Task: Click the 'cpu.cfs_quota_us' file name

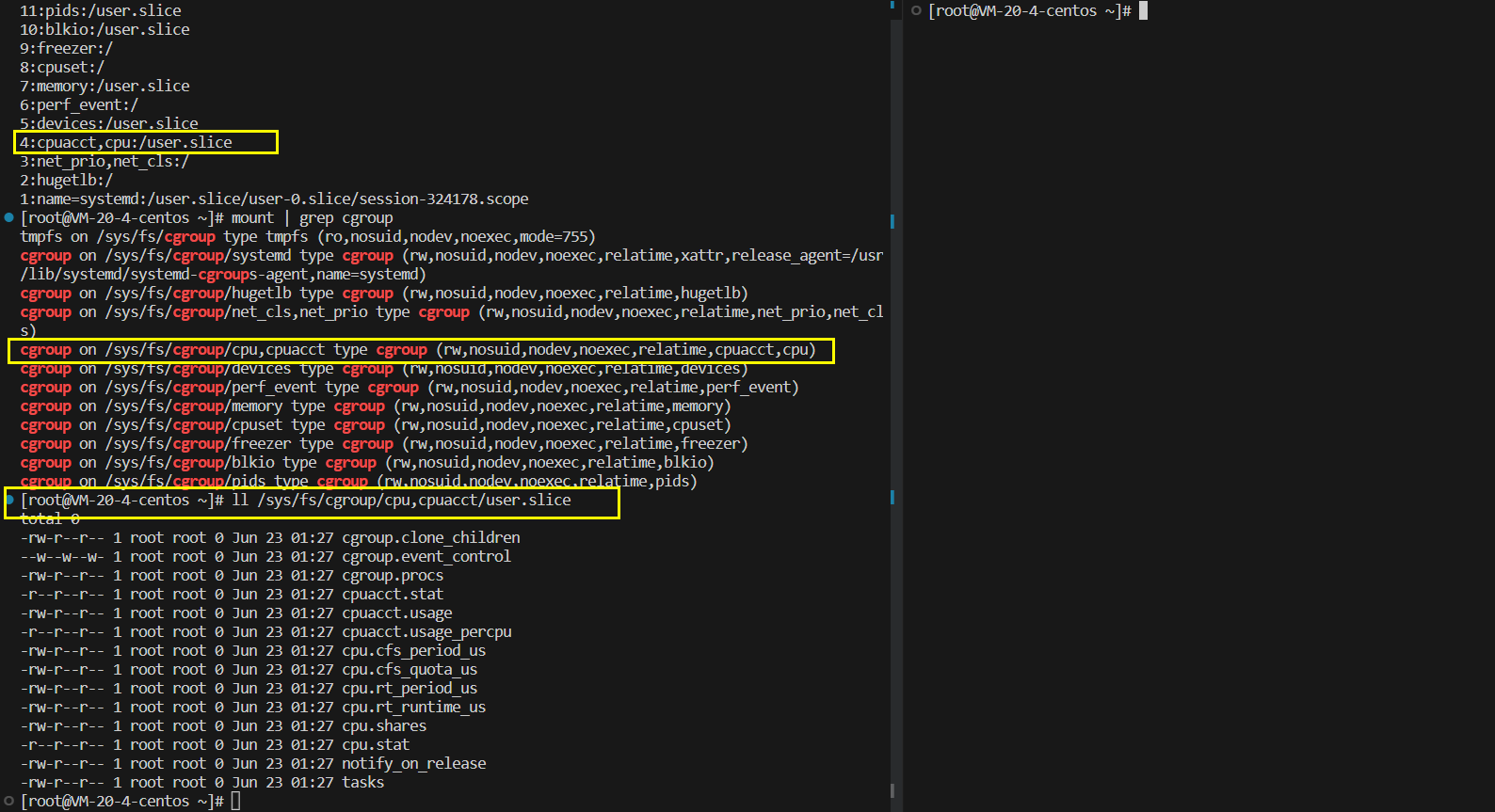Action: (x=410, y=669)
